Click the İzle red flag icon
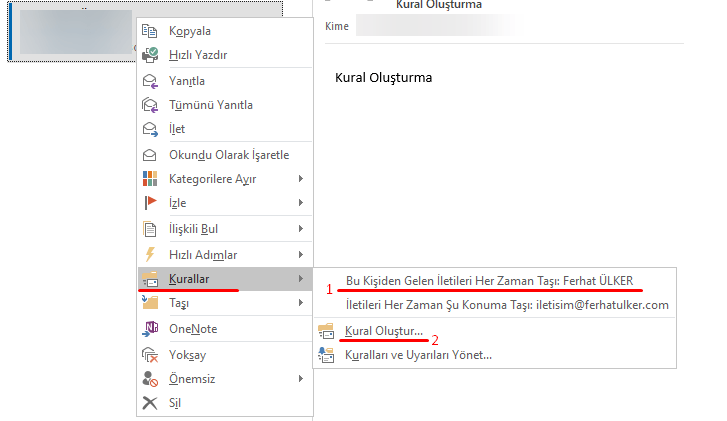 [151, 203]
